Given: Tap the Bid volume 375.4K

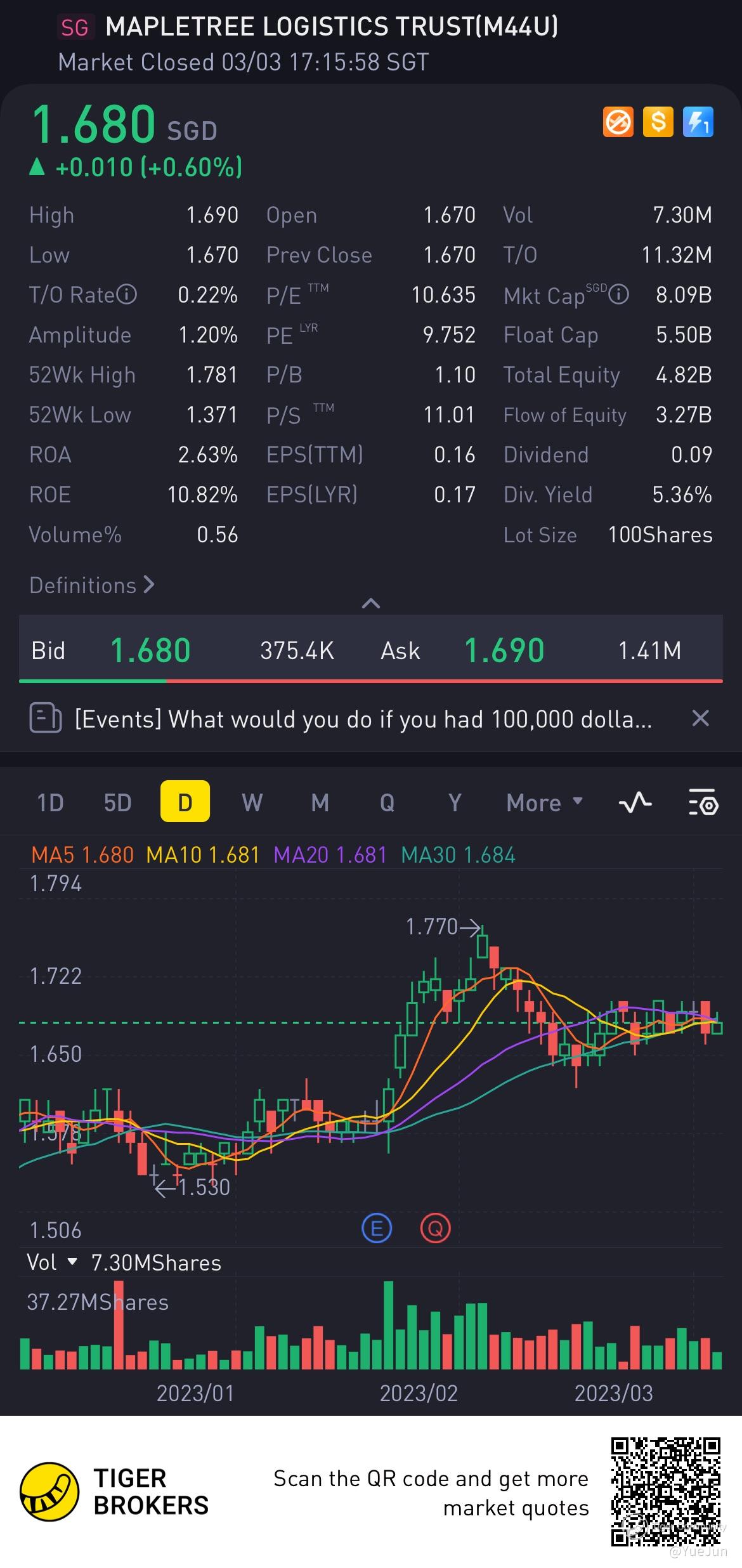Looking at the screenshot, I should click(x=297, y=651).
